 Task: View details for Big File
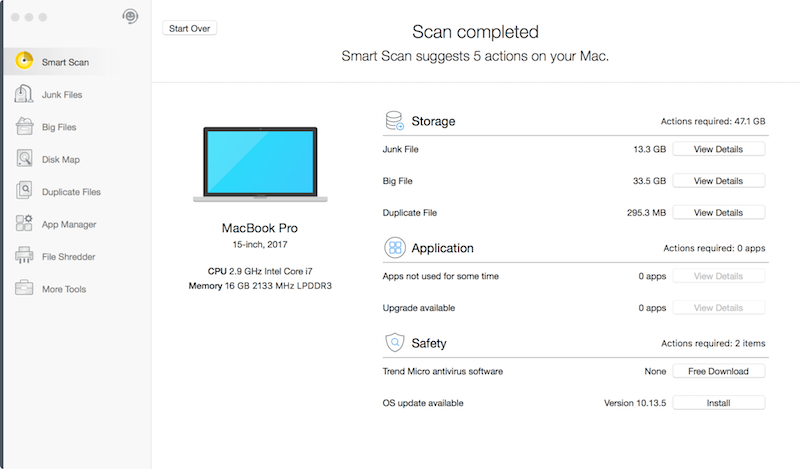(x=718, y=181)
